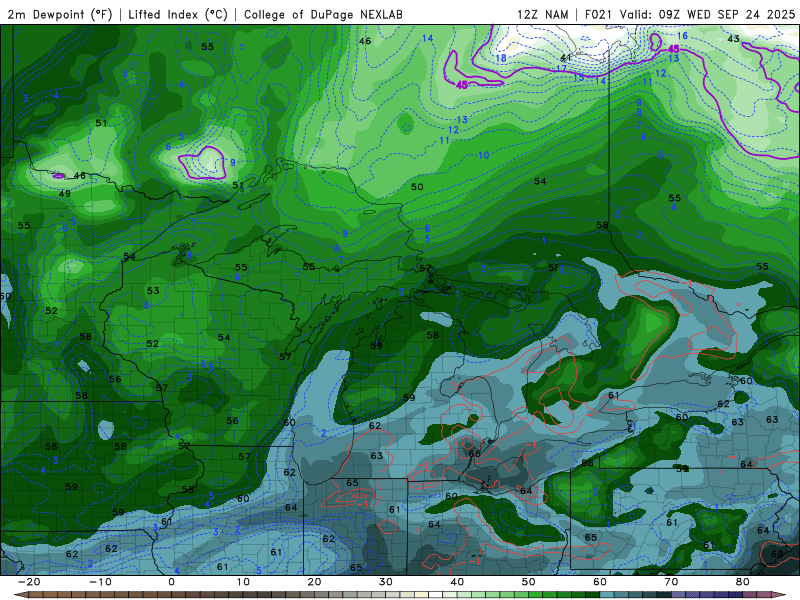The image size is (800, 600).
Task: Select the black "43" dewpoint reading on map
Action: [733, 39]
